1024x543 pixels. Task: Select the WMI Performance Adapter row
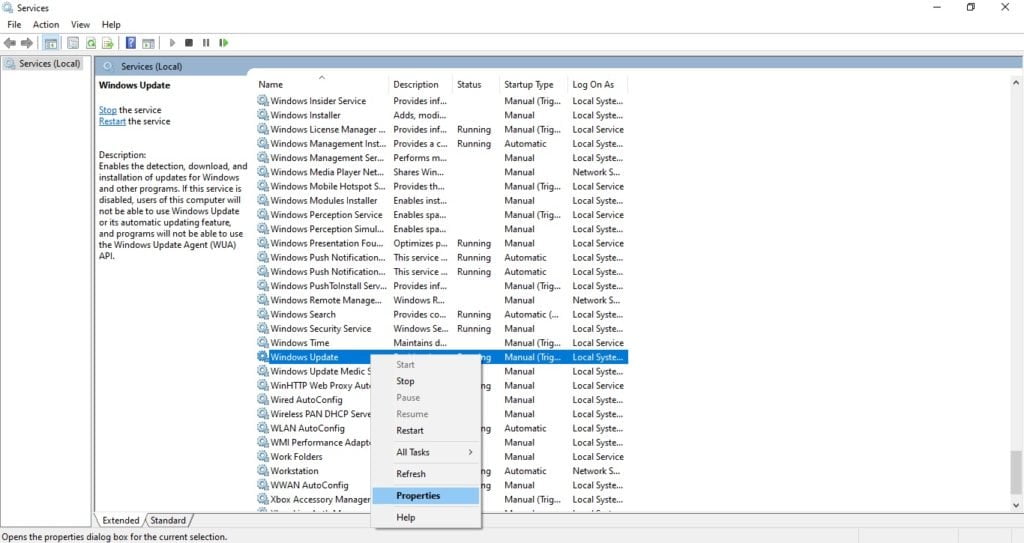441,442
